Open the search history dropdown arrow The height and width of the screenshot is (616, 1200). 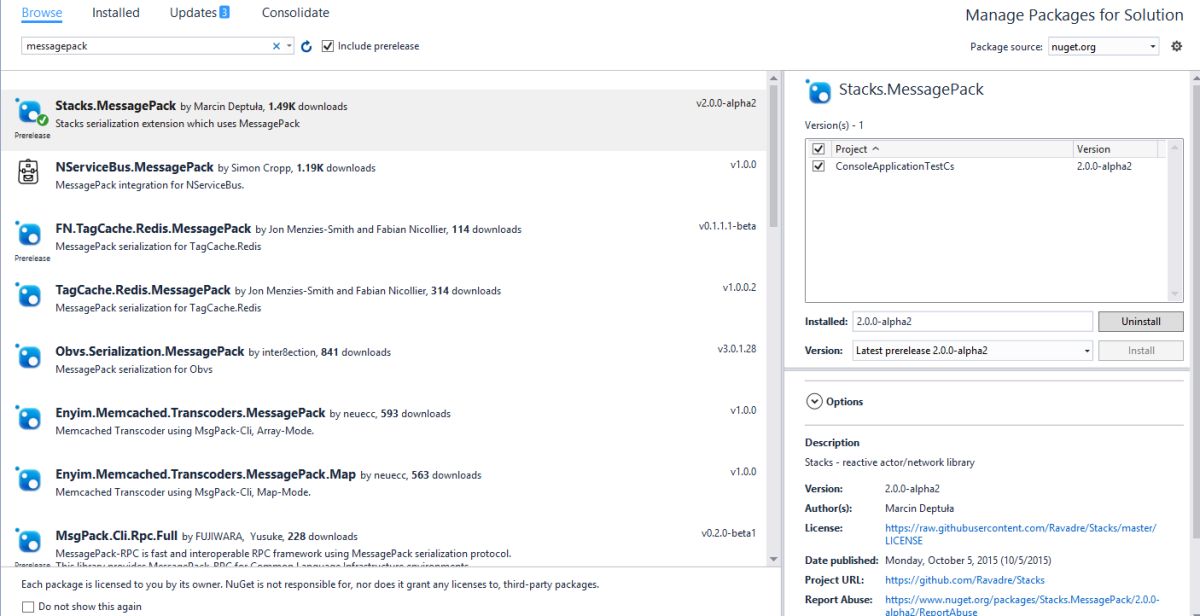pyautogui.click(x=290, y=46)
